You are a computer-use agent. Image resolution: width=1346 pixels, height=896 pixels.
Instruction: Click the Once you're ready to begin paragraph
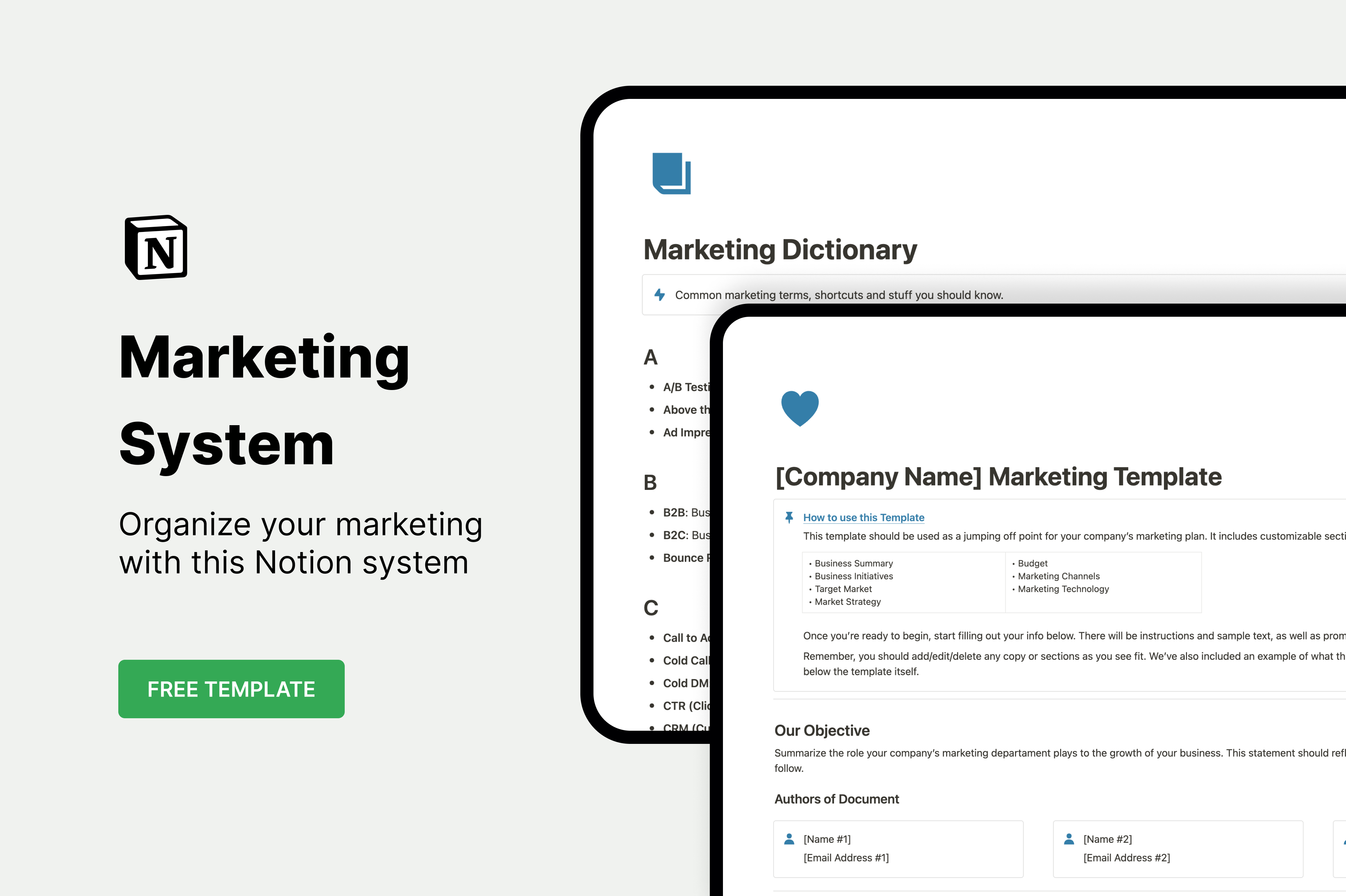(x=1074, y=635)
